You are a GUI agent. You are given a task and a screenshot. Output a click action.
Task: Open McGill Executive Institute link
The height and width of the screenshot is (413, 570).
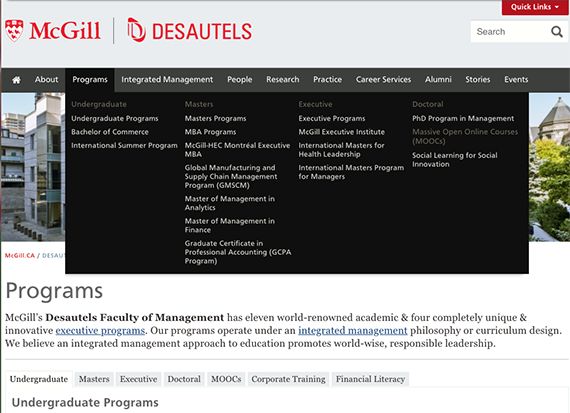click(x=341, y=132)
